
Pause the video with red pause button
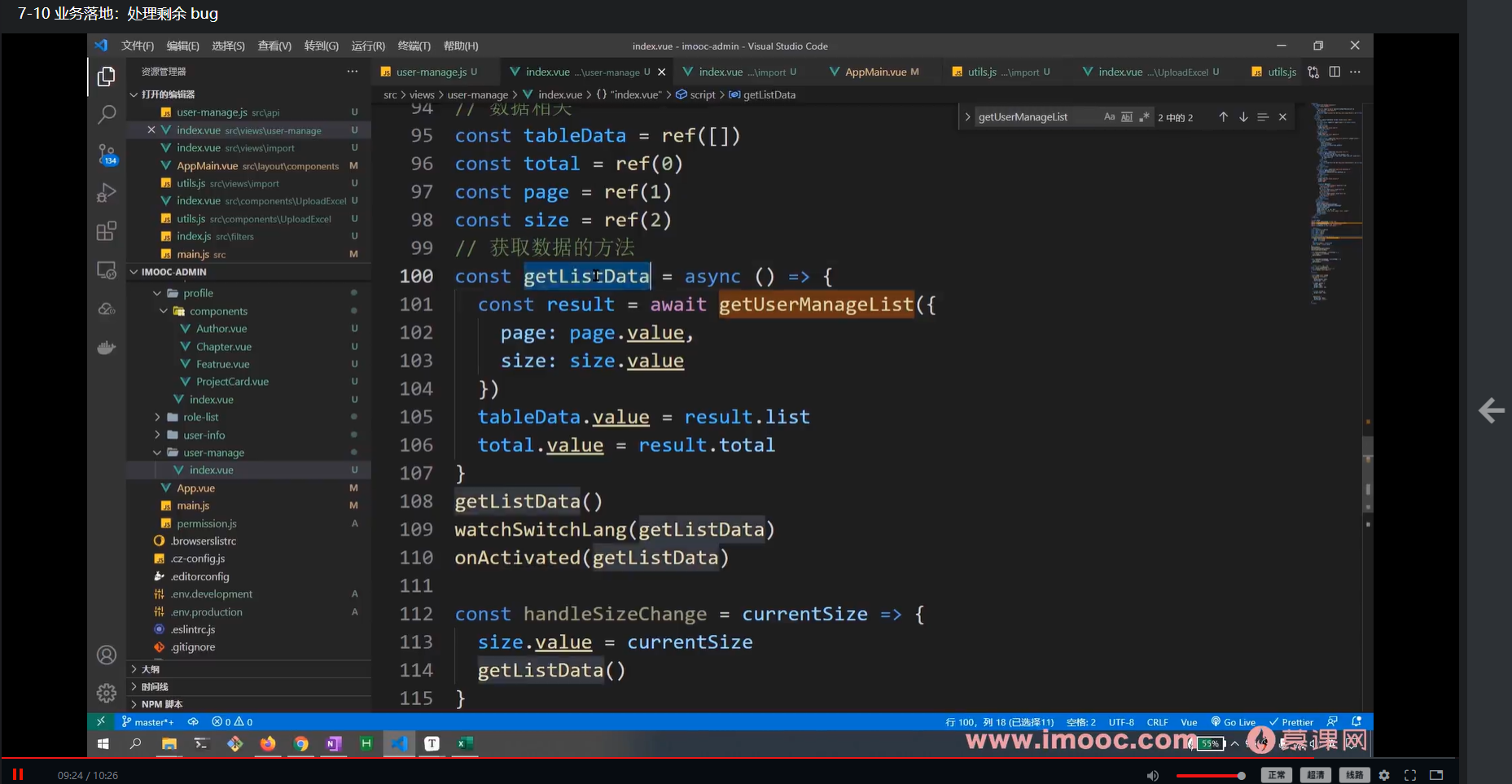[18, 774]
